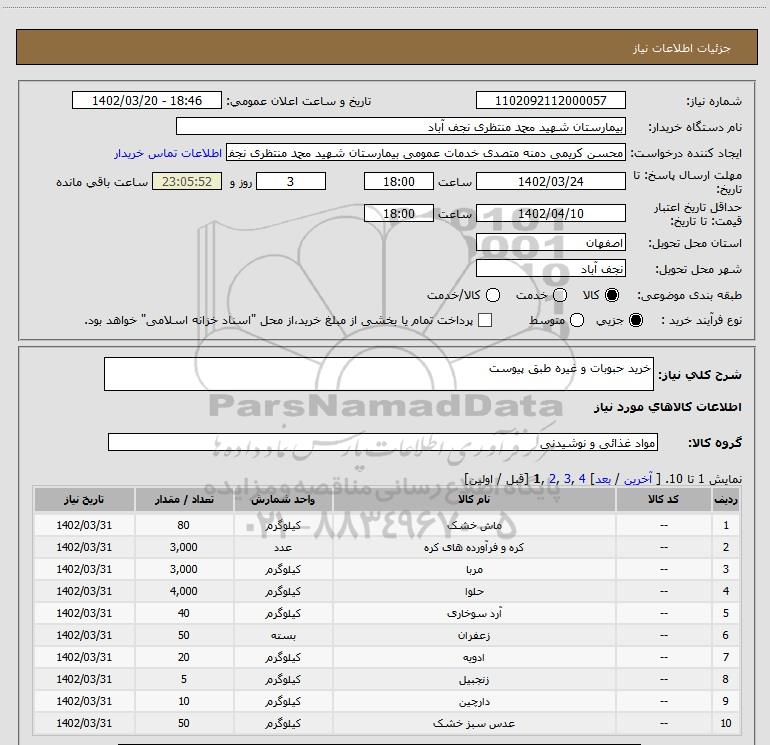Click quantity 80 in ماش خشک row
Screen dimensions: 770x745
pos(184,525)
